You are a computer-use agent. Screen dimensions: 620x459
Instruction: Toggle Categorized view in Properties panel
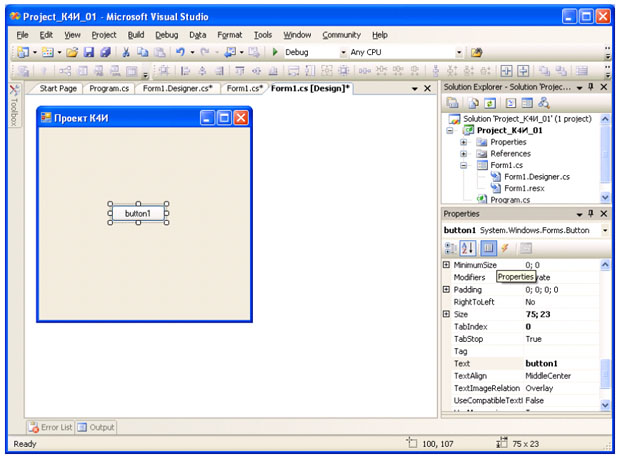click(450, 248)
